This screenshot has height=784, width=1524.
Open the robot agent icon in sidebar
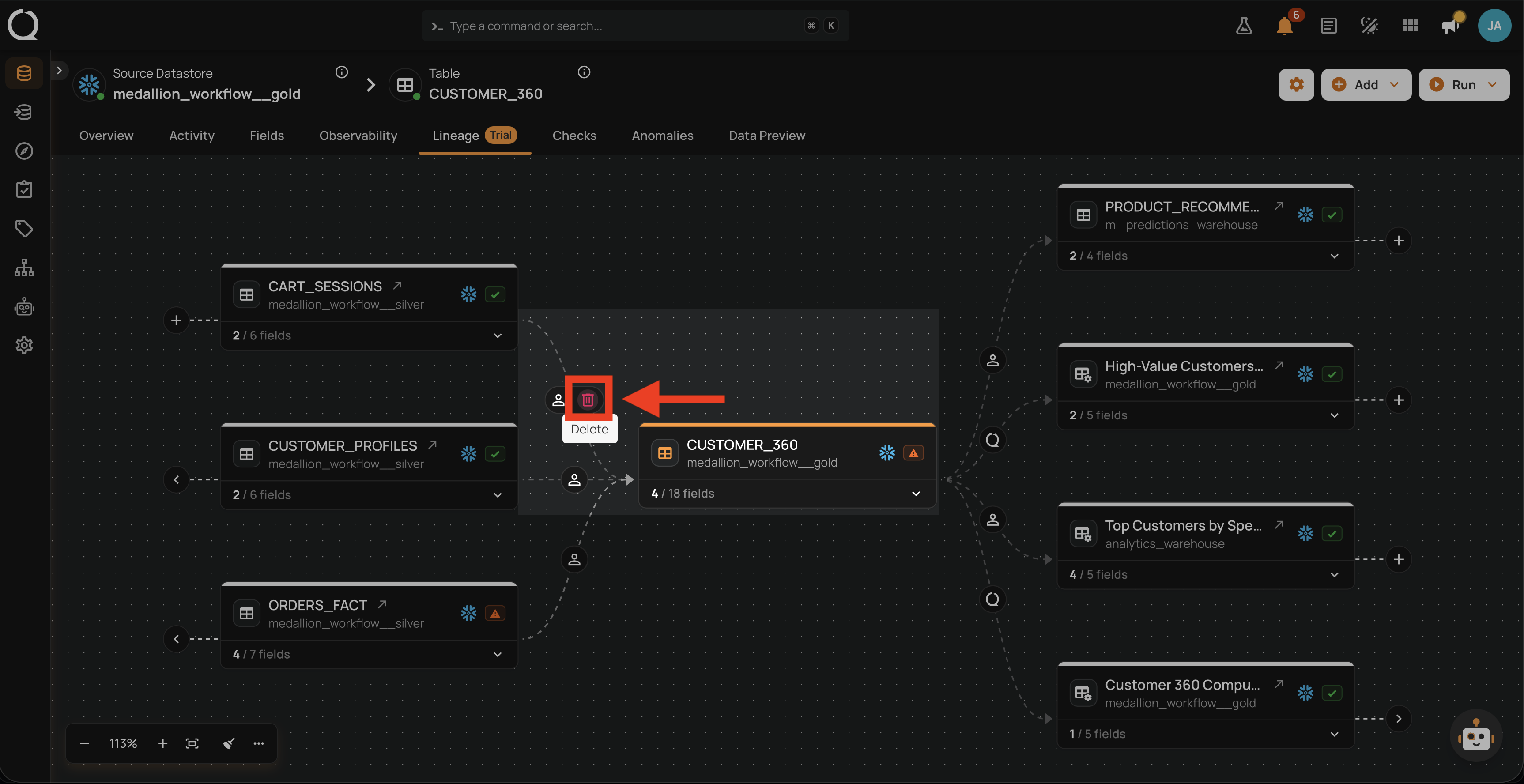coord(24,306)
